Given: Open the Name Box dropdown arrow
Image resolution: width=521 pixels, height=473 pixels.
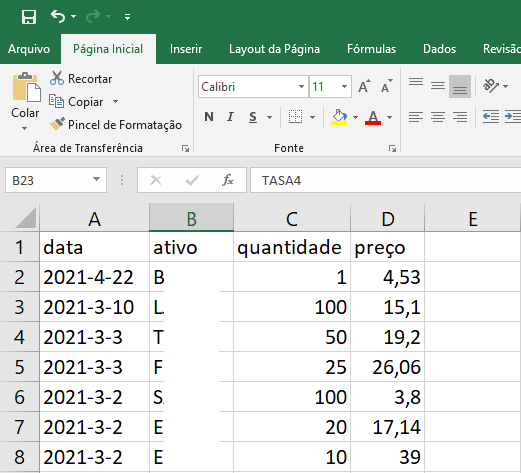Looking at the screenshot, I should tap(96, 180).
